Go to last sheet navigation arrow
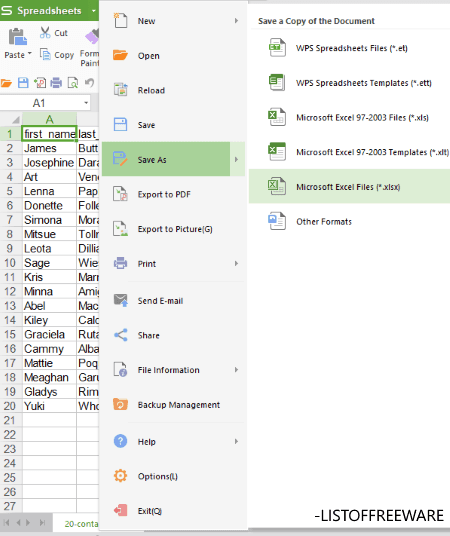The width and height of the screenshot is (450, 536). coord(42,523)
